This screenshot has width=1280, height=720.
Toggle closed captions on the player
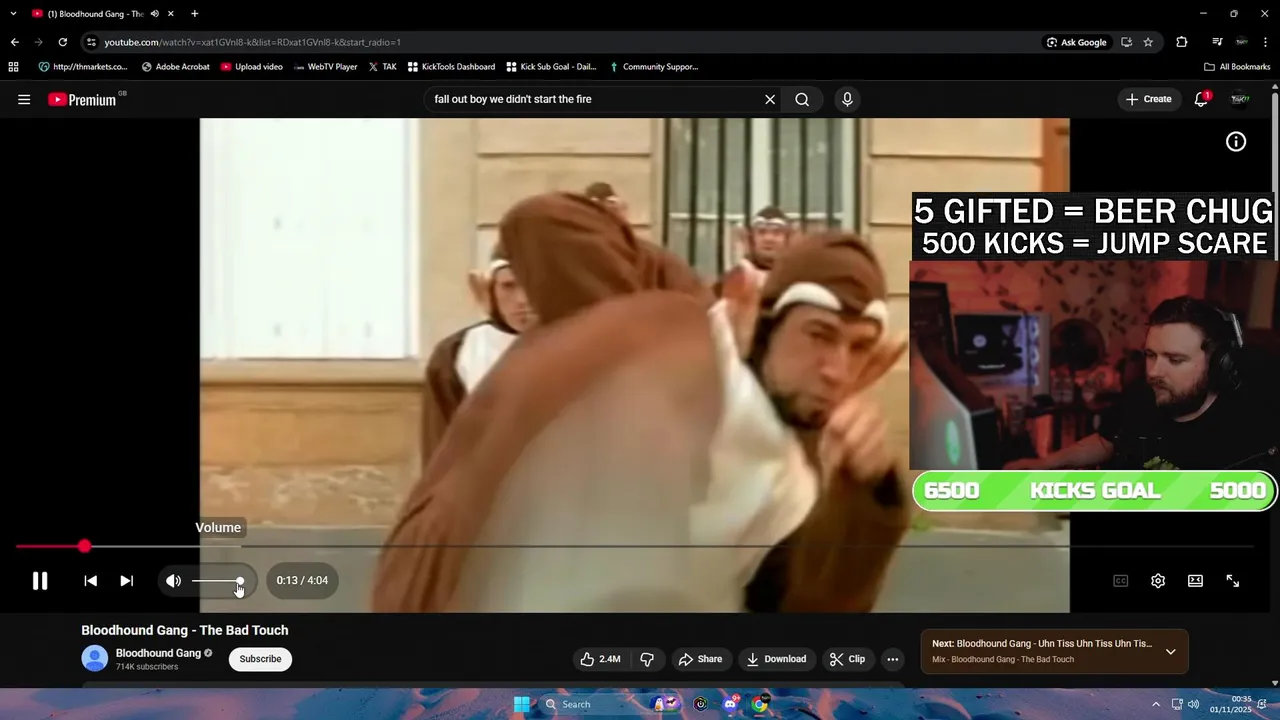1121,581
